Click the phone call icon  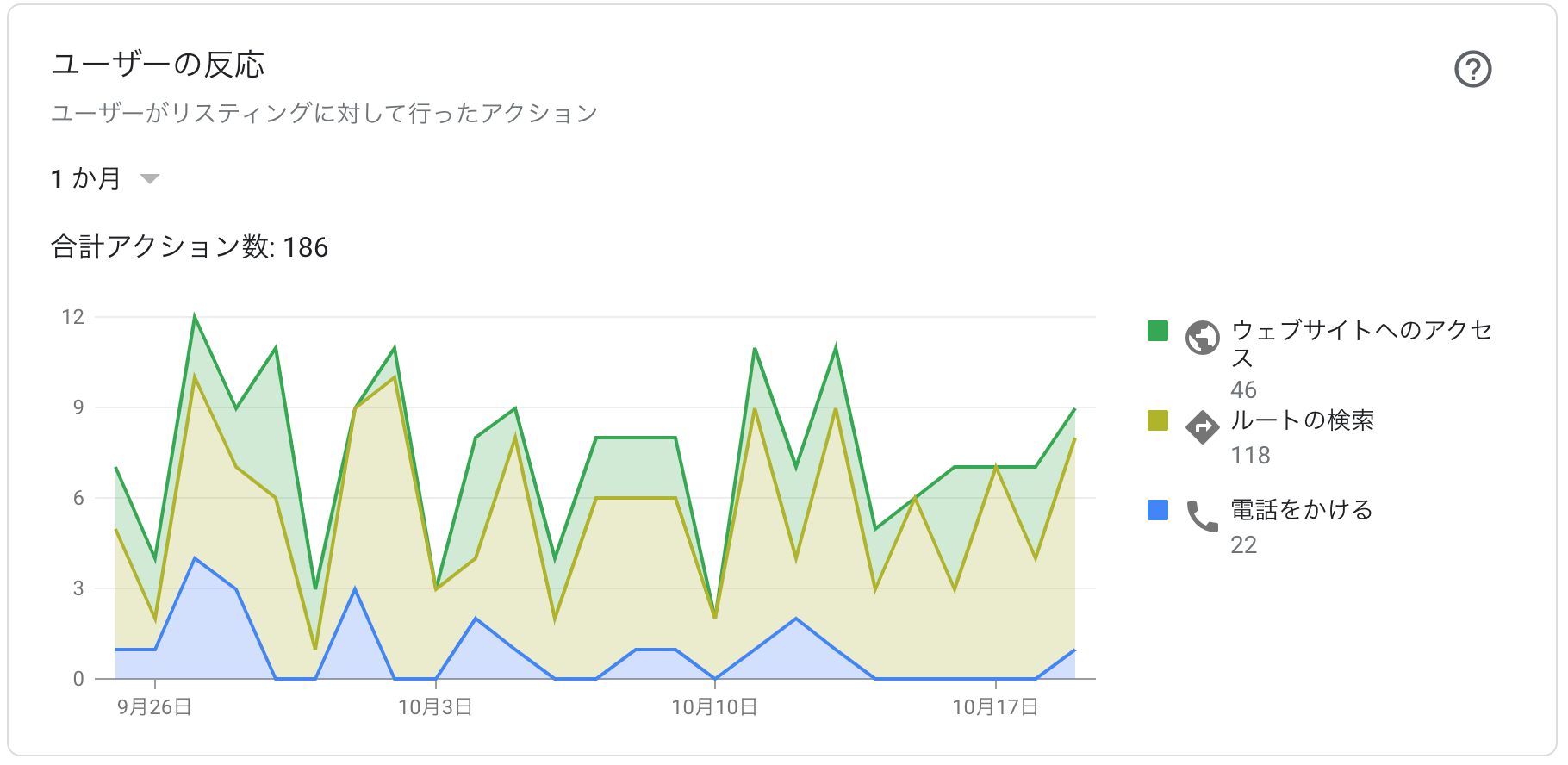[1202, 516]
